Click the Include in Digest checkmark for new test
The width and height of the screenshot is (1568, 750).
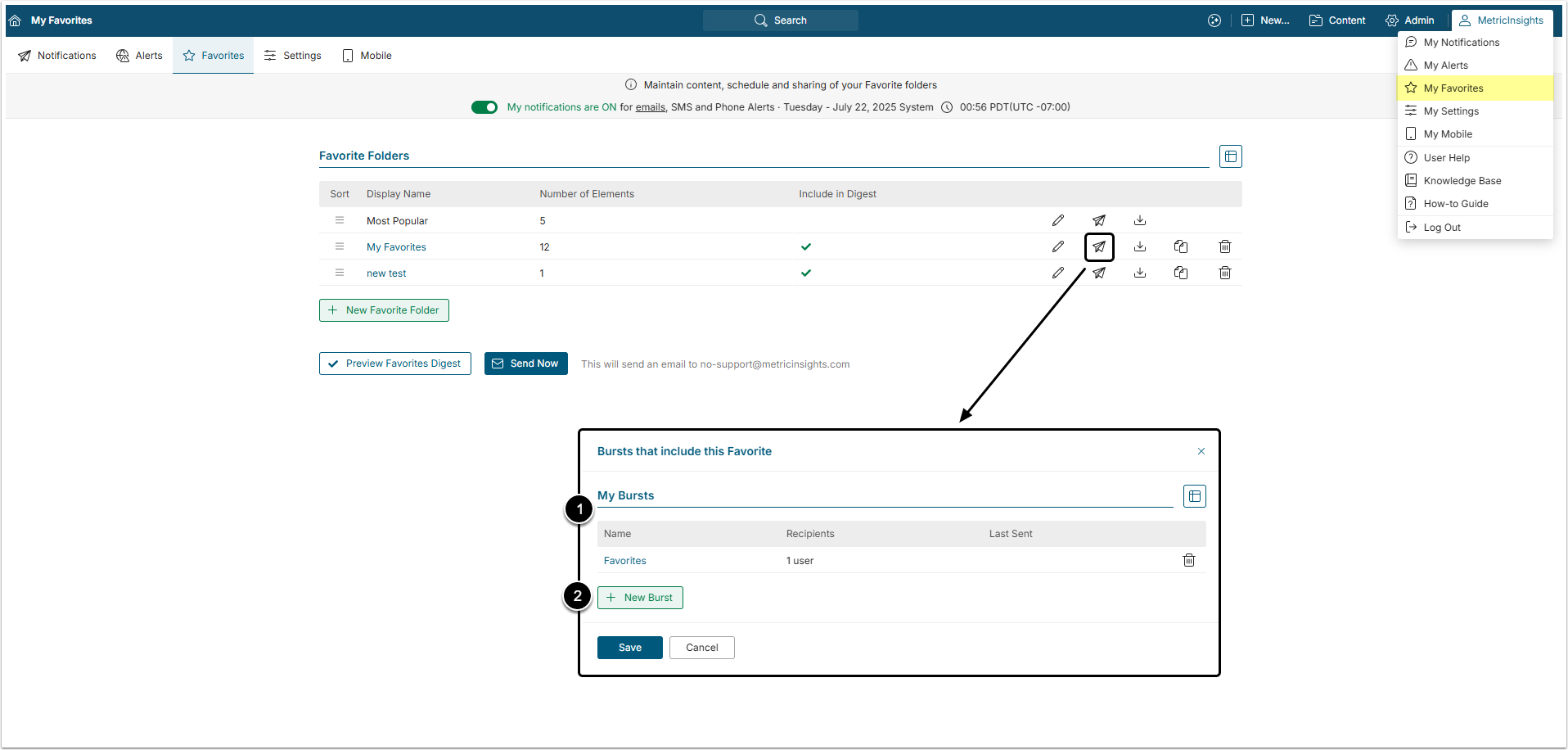806,273
